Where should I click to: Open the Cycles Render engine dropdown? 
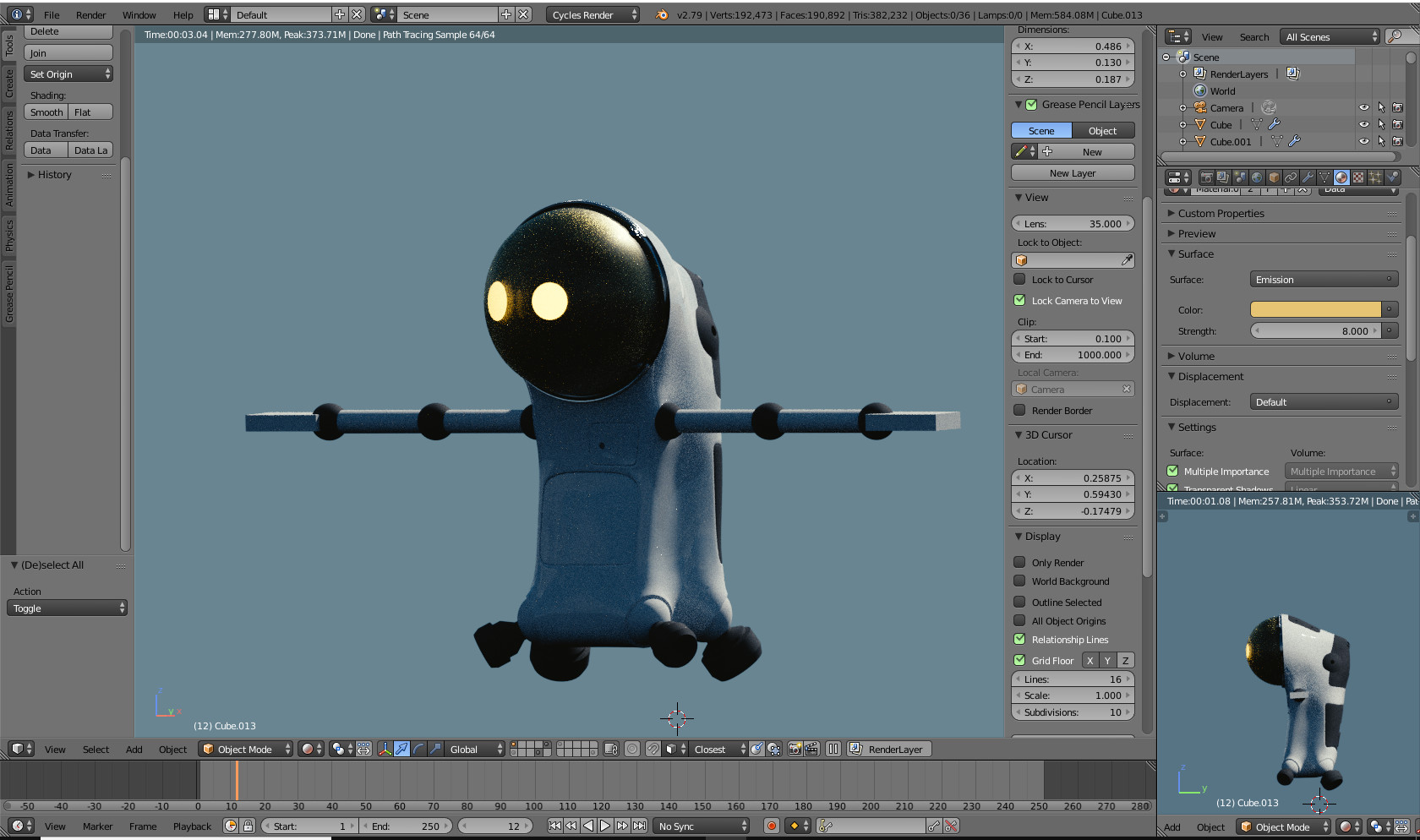click(x=593, y=14)
